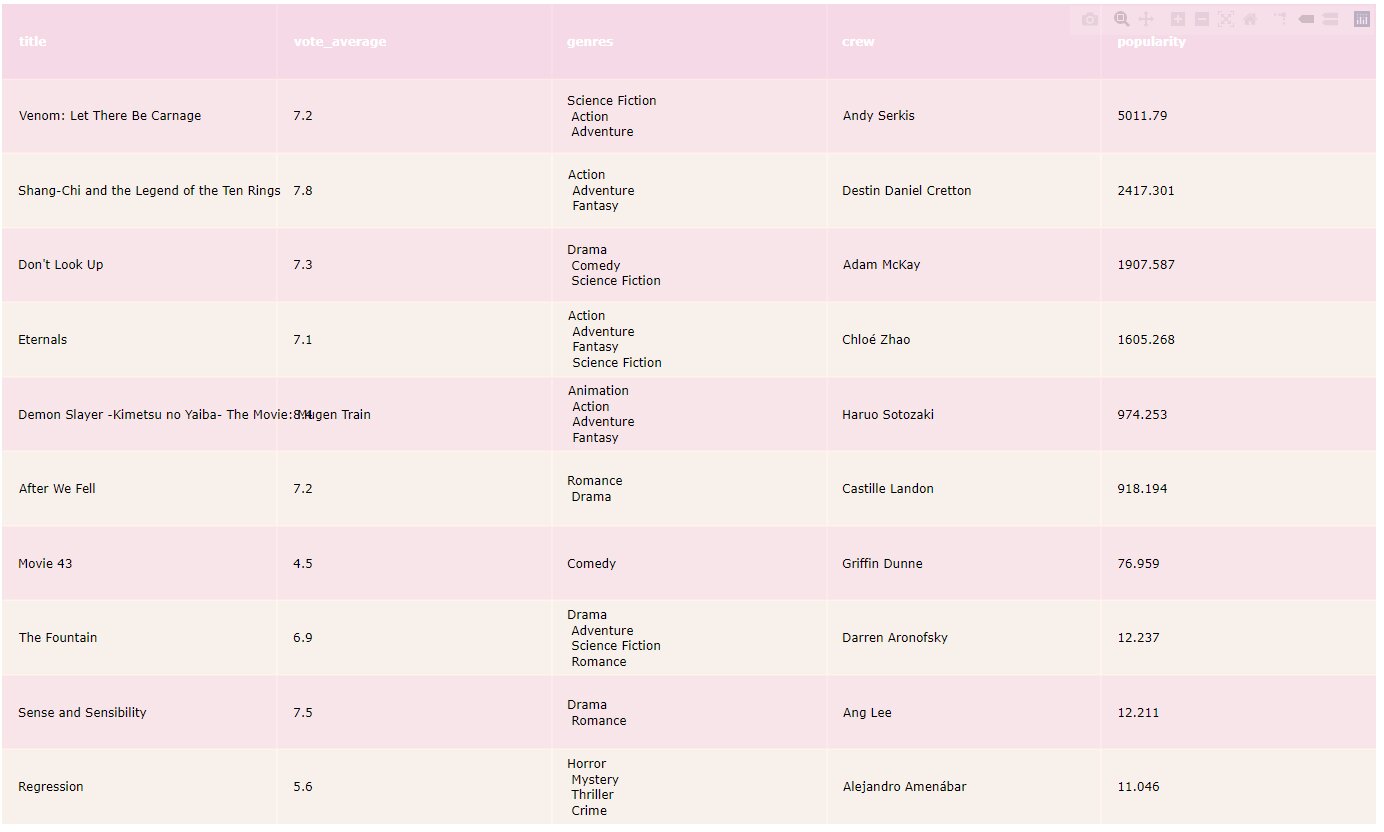The width and height of the screenshot is (1384, 832).
Task: Select the Movie 43 title cell
Action: 45,564
